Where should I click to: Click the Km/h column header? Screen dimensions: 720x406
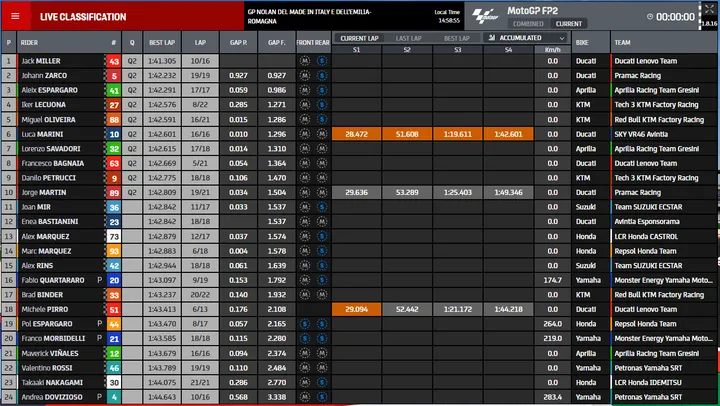pyautogui.click(x=552, y=50)
